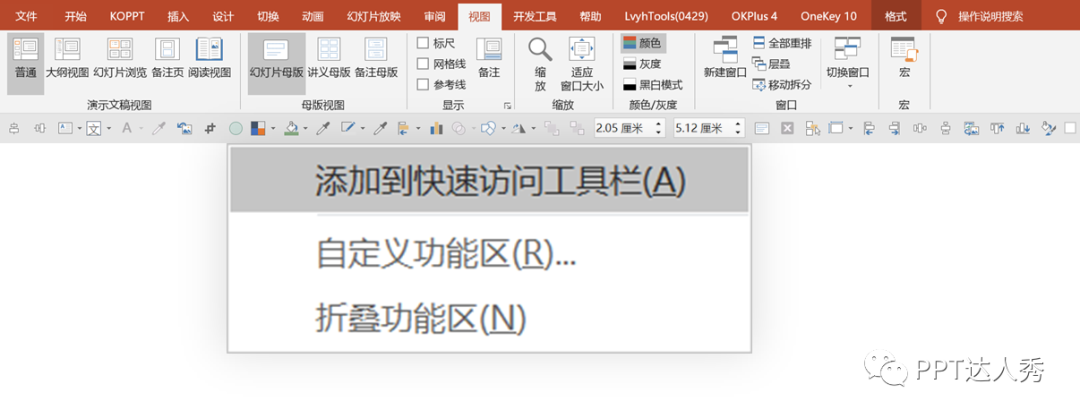Click the green circle shape icon

[x=236, y=127]
